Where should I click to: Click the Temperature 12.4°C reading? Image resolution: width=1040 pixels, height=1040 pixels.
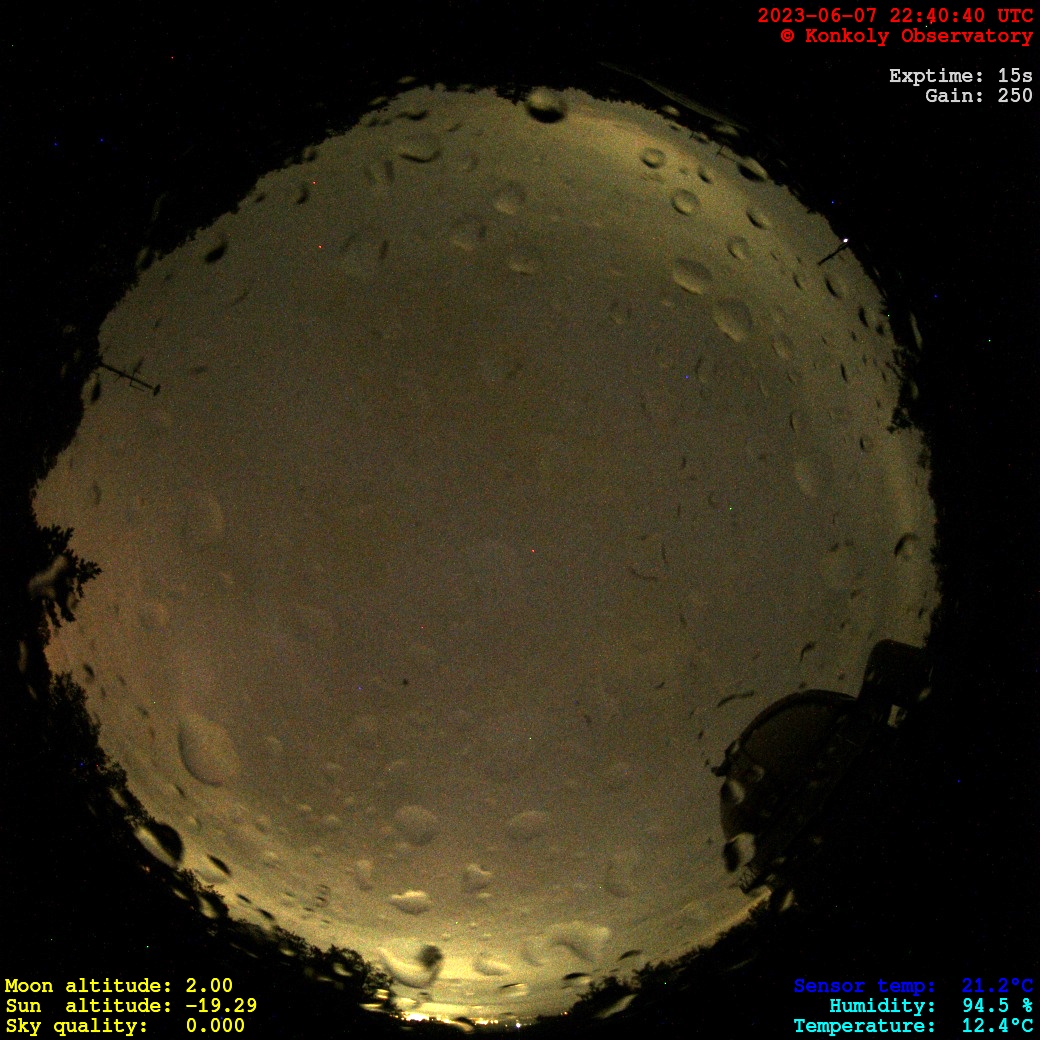pyautogui.click(x=912, y=1026)
